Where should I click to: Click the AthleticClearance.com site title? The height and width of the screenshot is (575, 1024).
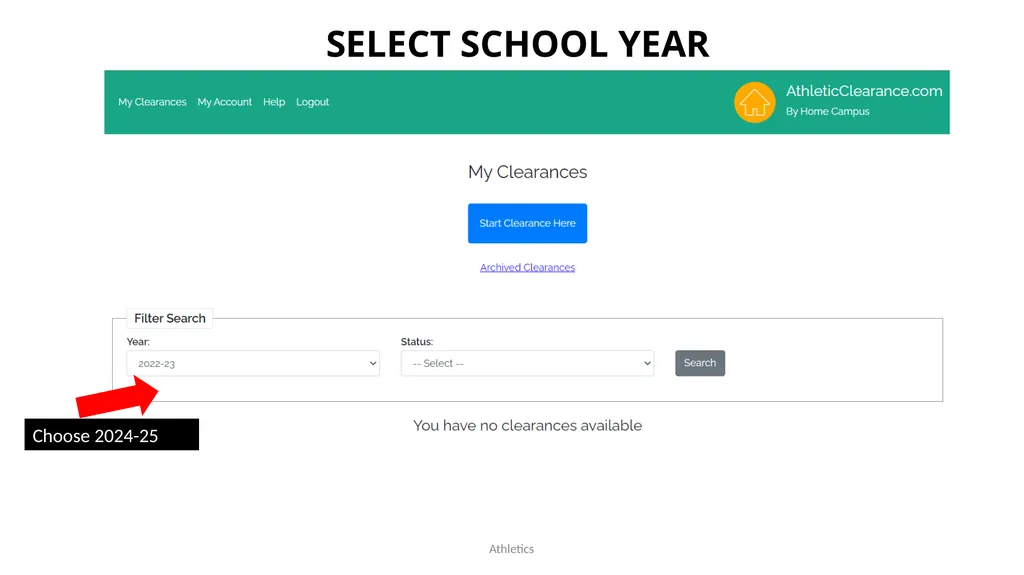pos(863,91)
